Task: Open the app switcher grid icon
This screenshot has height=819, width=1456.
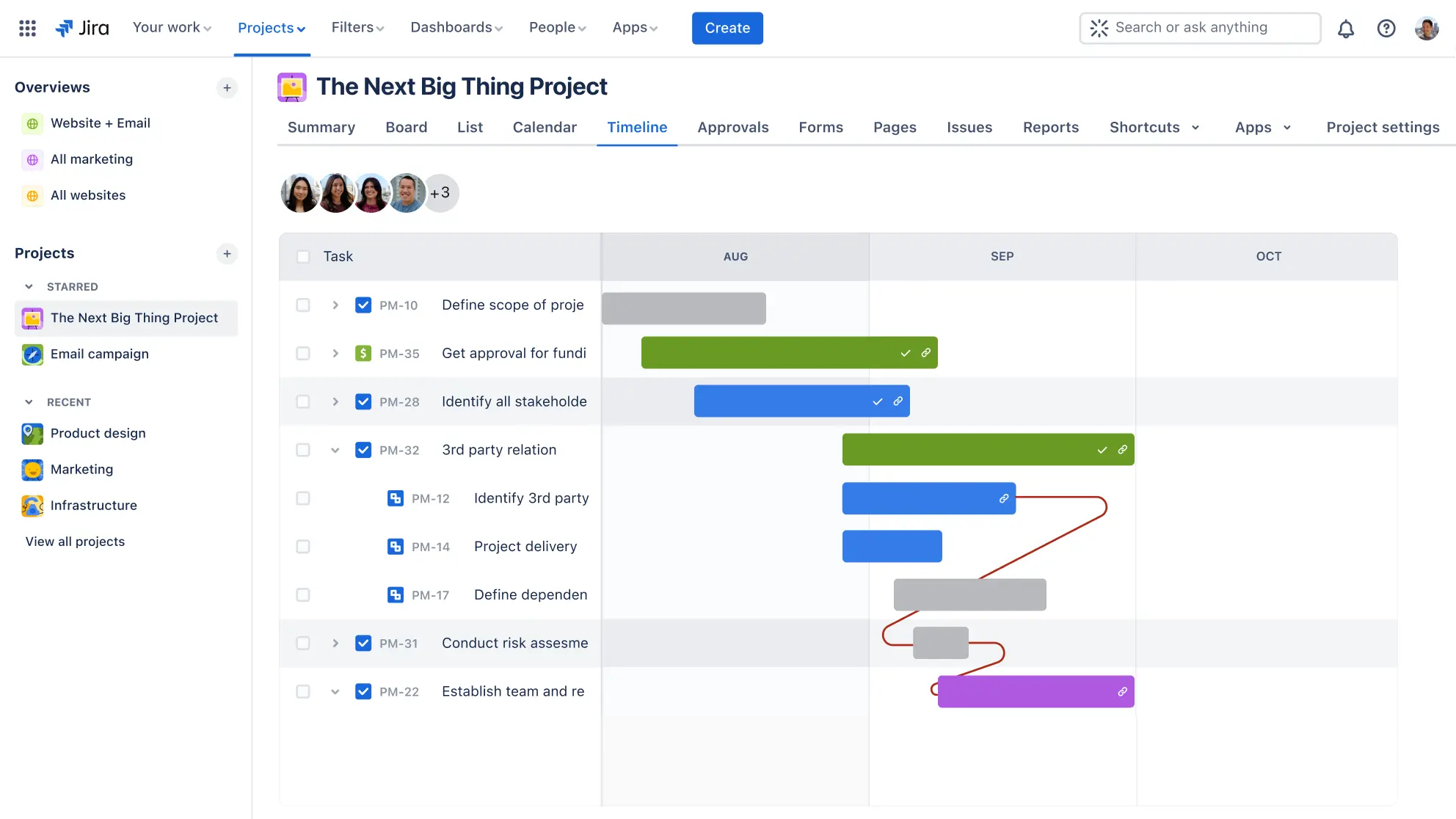Action: pyautogui.click(x=27, y=28)
